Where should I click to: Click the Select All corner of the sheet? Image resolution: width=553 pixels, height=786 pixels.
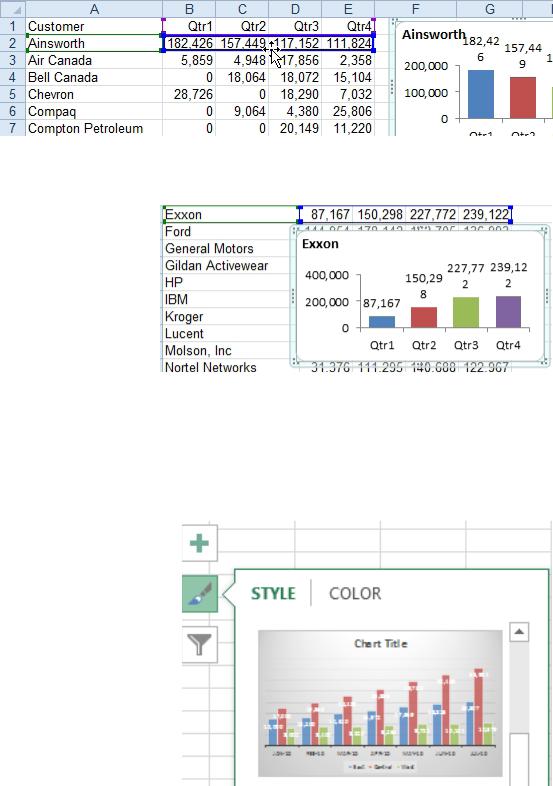click(x=13, y=9)
